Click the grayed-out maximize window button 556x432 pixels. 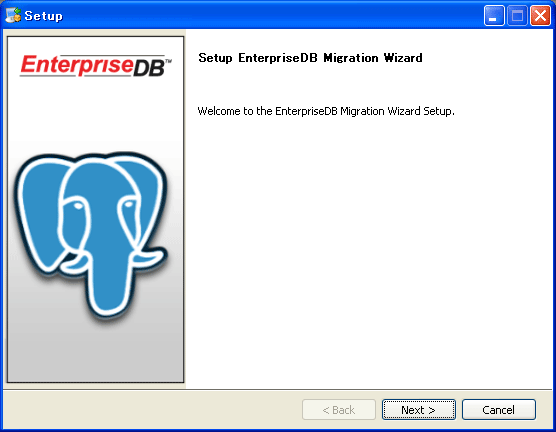click(x=517, y=16)
